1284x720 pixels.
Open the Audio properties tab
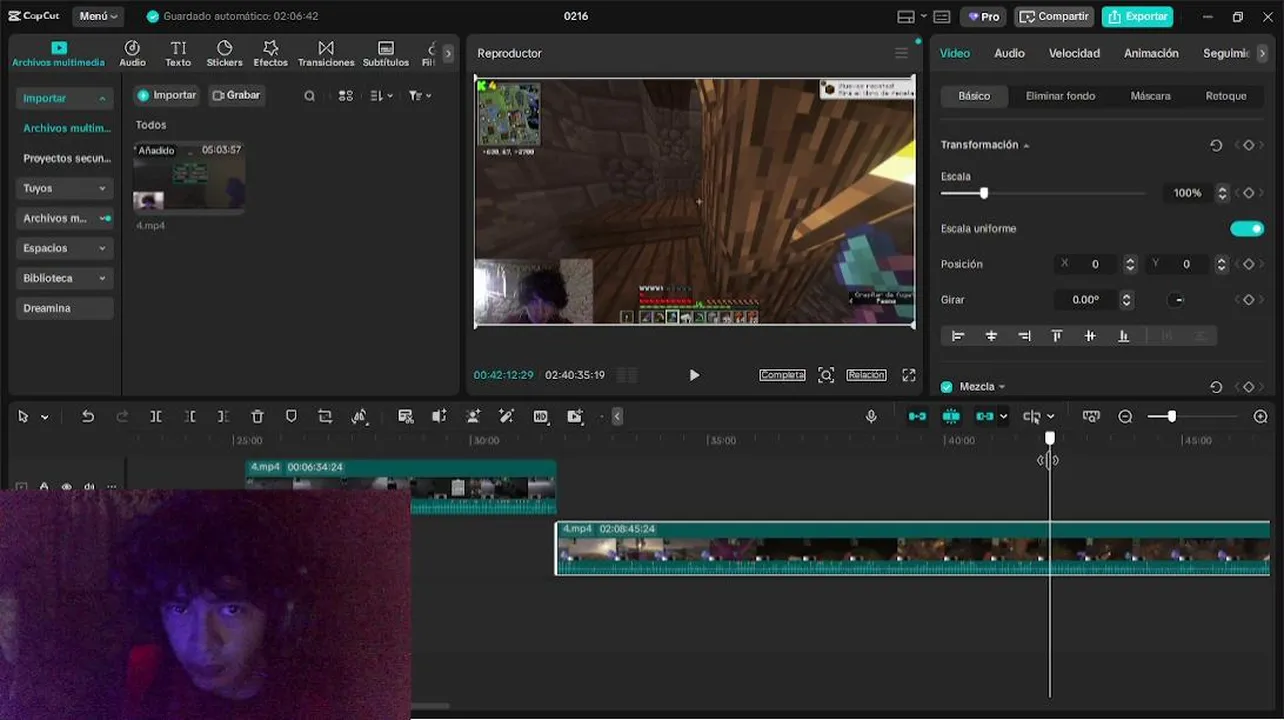[x=1009, y=53]
